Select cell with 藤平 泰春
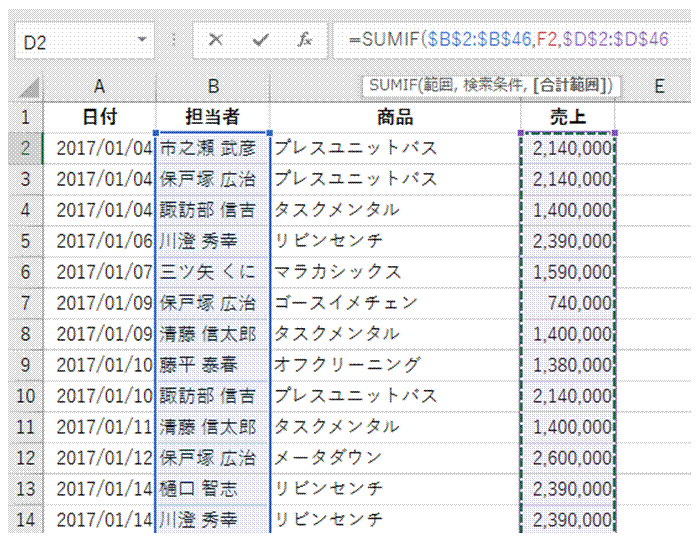The height and width of the screenshot is (538, 698). point(213,365)
